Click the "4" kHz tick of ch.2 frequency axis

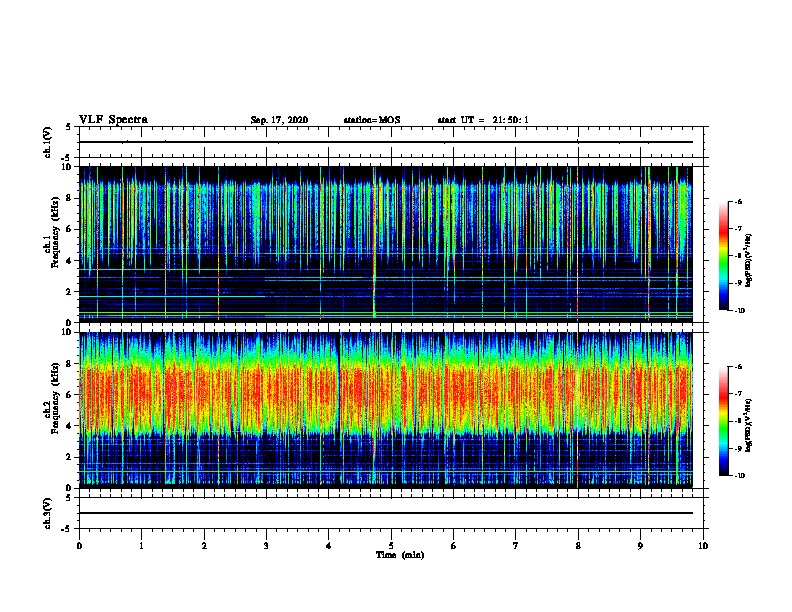pos(70,426)
